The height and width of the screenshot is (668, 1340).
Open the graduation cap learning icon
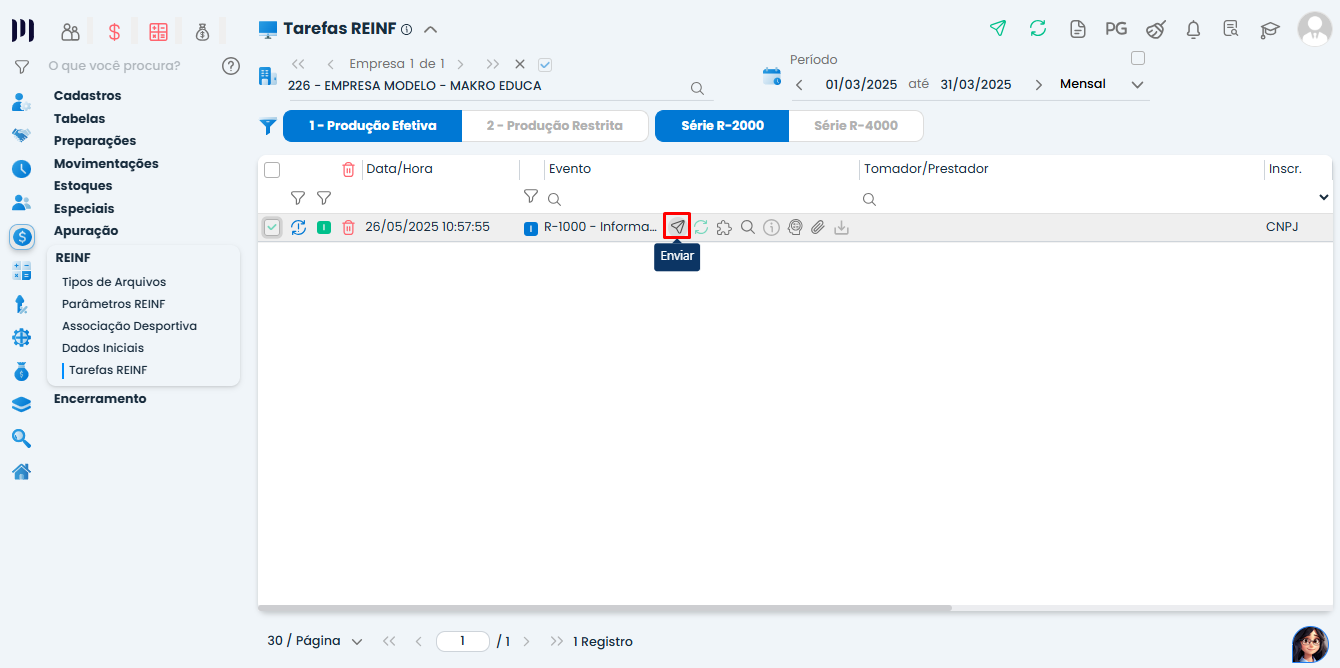1270,30
